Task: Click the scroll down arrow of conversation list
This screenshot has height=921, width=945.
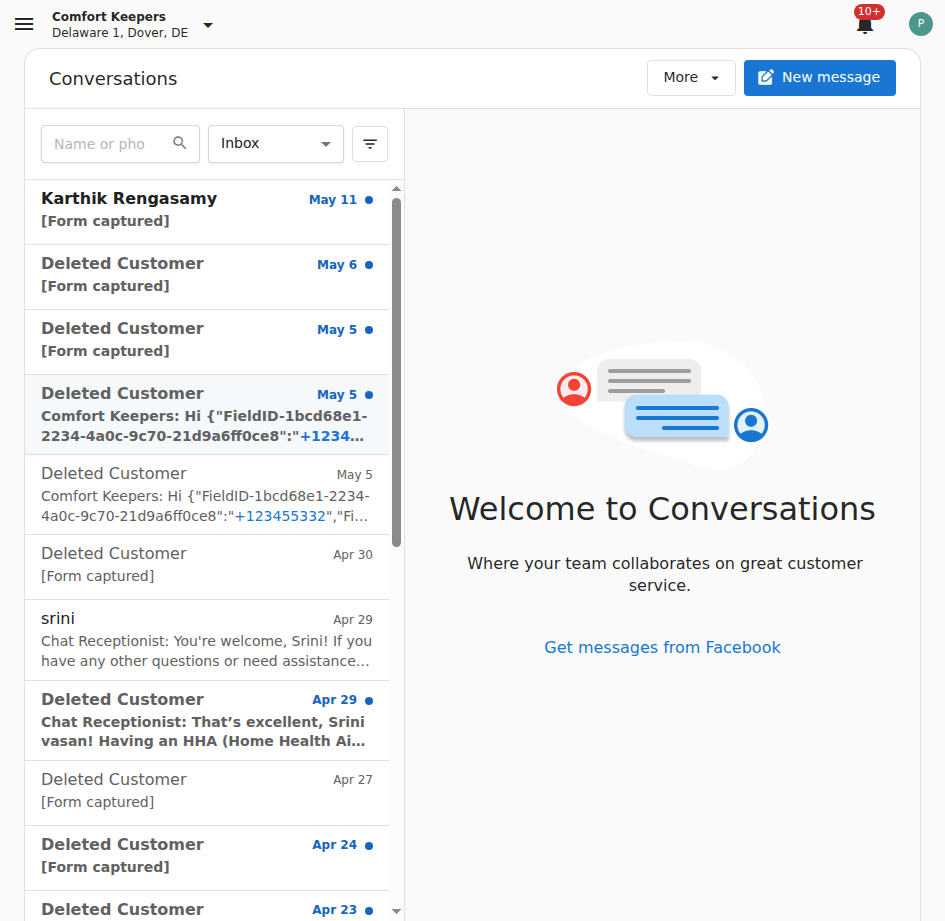Action: point(396,911)
